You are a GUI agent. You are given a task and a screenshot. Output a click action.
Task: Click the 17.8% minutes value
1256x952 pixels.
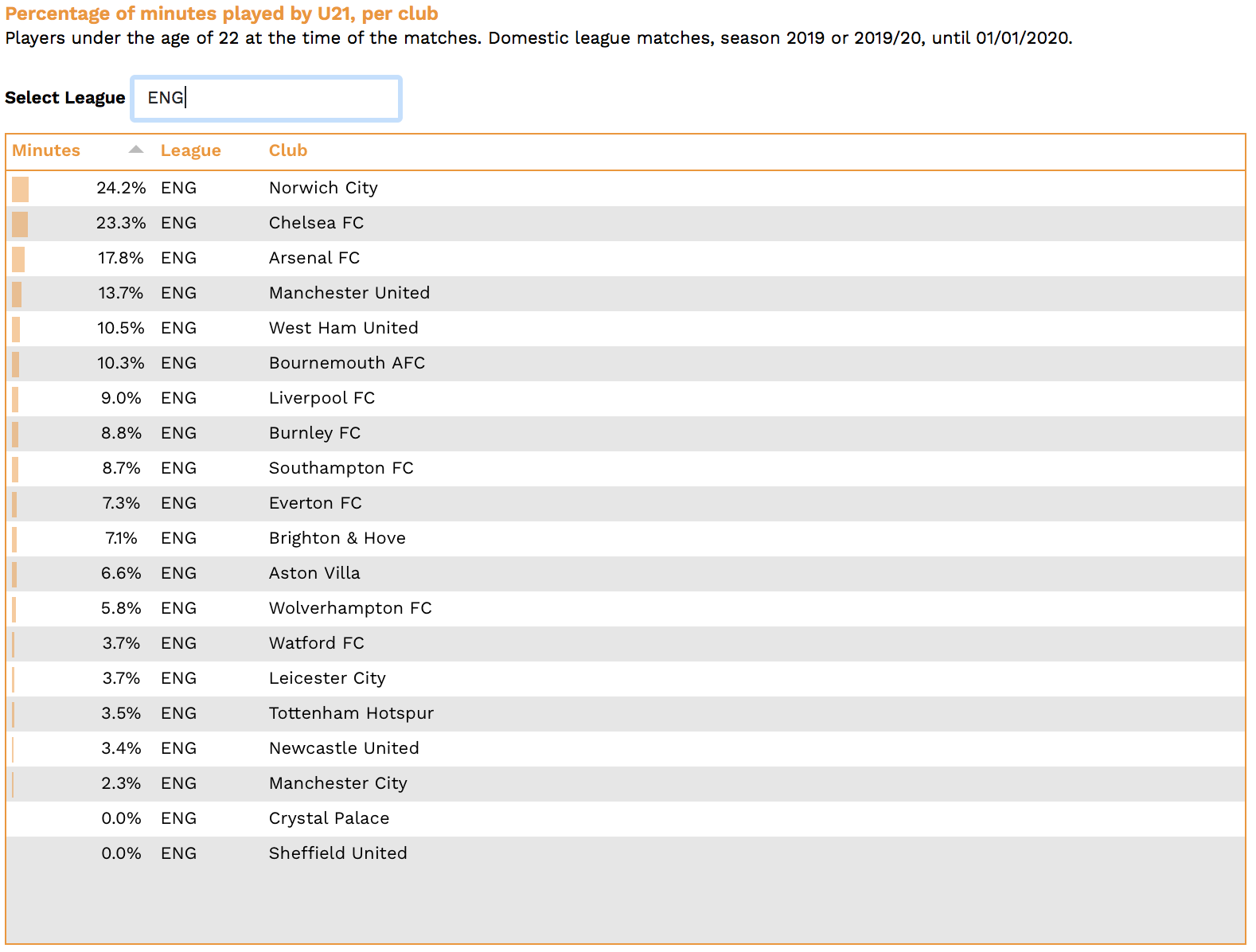pyautogui.click(x=121, y=258)
